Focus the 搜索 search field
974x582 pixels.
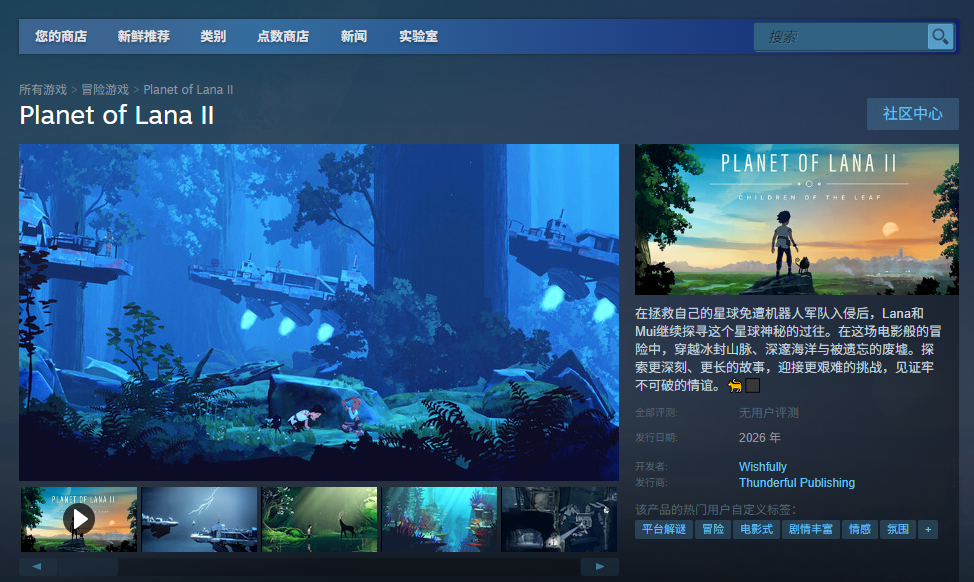(x=841, y=37)
